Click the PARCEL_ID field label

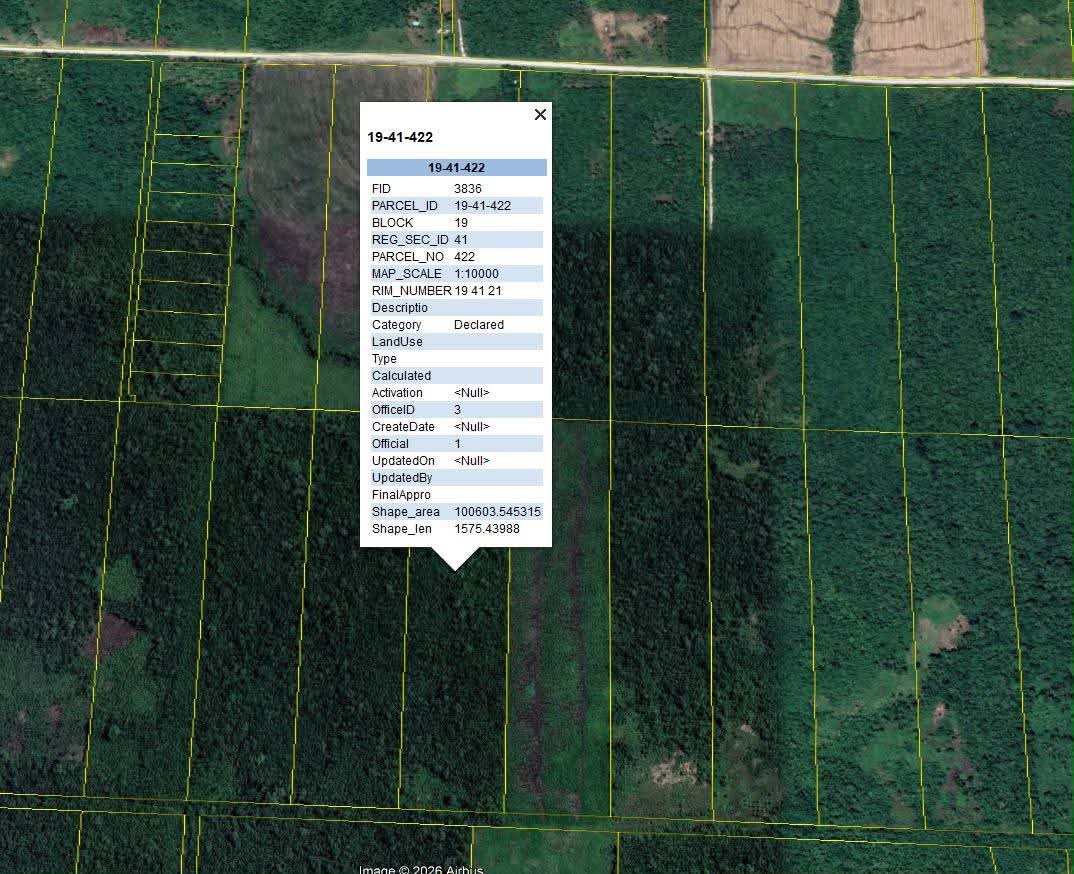[404, 205]
